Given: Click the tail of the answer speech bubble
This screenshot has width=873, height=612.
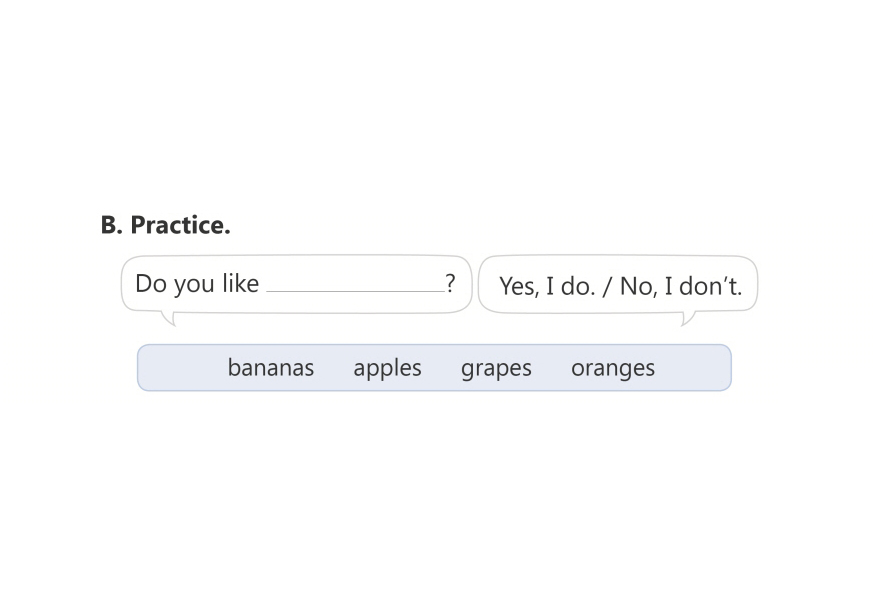Looking at the screenshot, I should point(687,318).
